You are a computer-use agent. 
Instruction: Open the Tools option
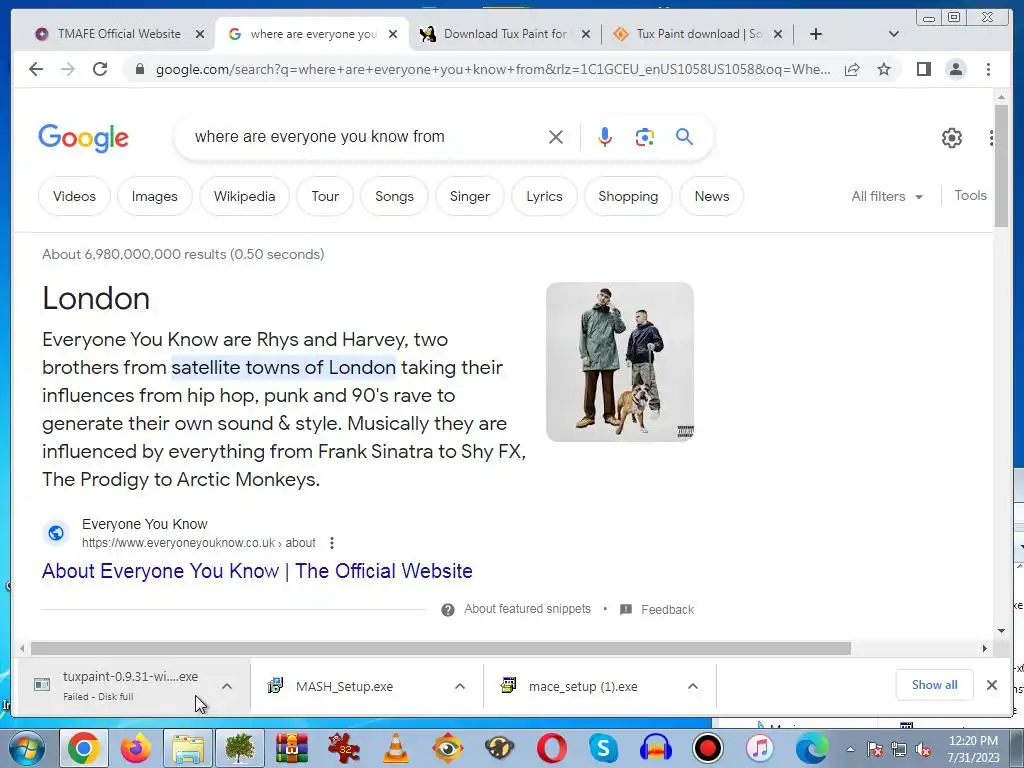click(970, 195)
